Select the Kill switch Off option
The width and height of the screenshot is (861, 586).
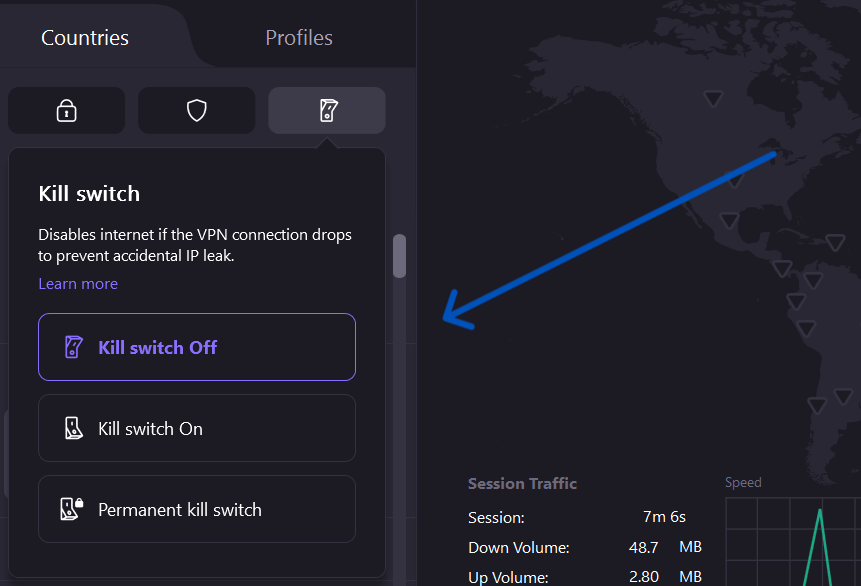pos(196,346)
